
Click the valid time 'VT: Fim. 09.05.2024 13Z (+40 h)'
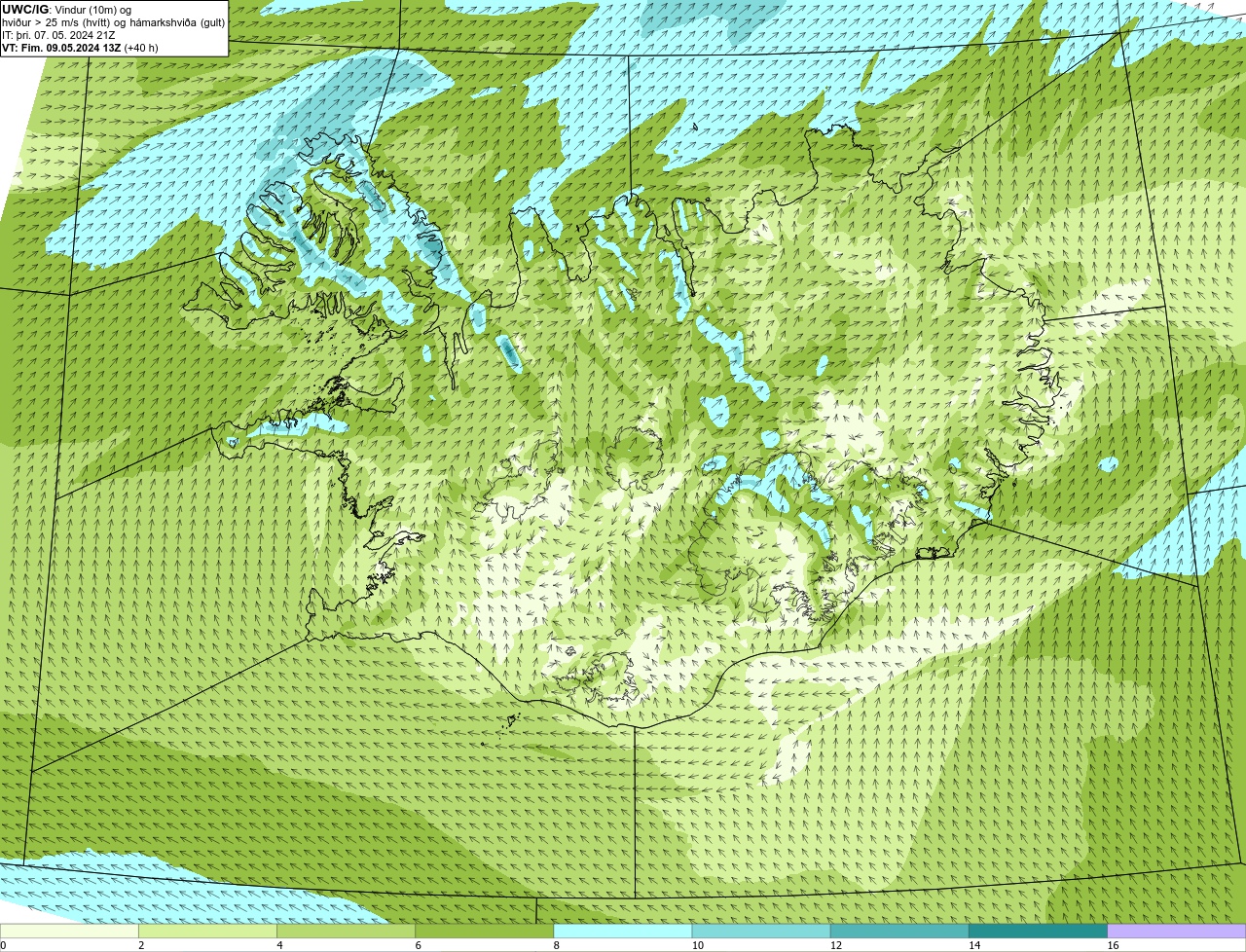pyautogui.click(x=80, y=48)
